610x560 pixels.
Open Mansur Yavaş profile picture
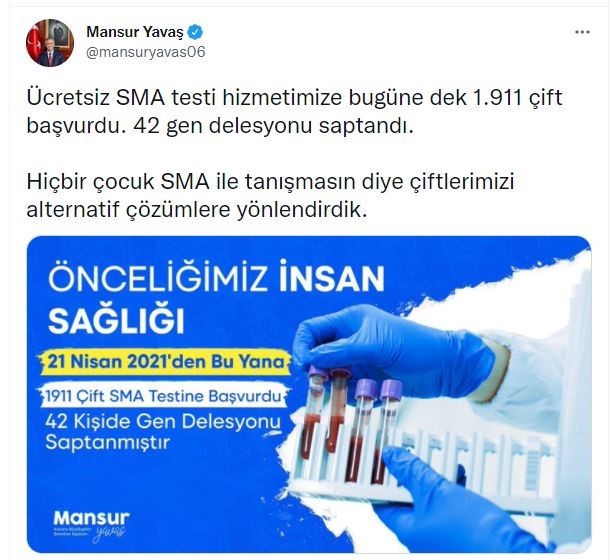click(50, 43)
